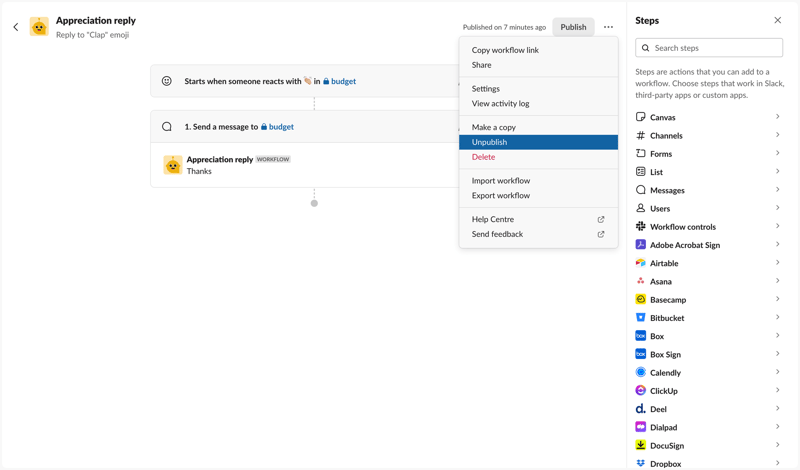Click the Basecamp app icon
The image size is (800, 470).
tap(640, 300)
